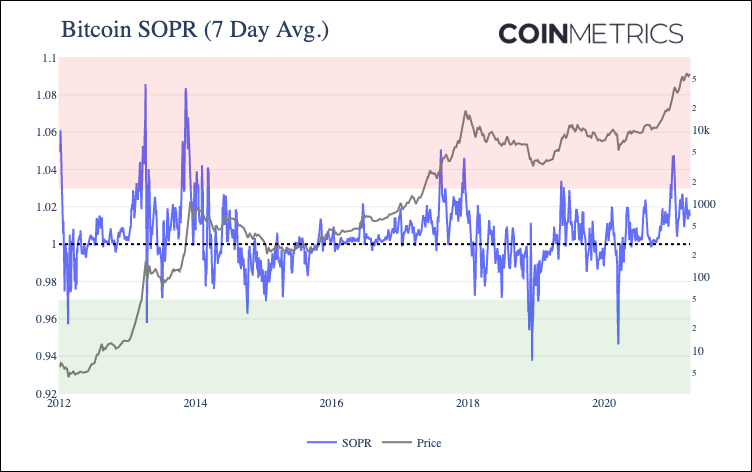Click the gray Price legend line swatch

(397, 442)
